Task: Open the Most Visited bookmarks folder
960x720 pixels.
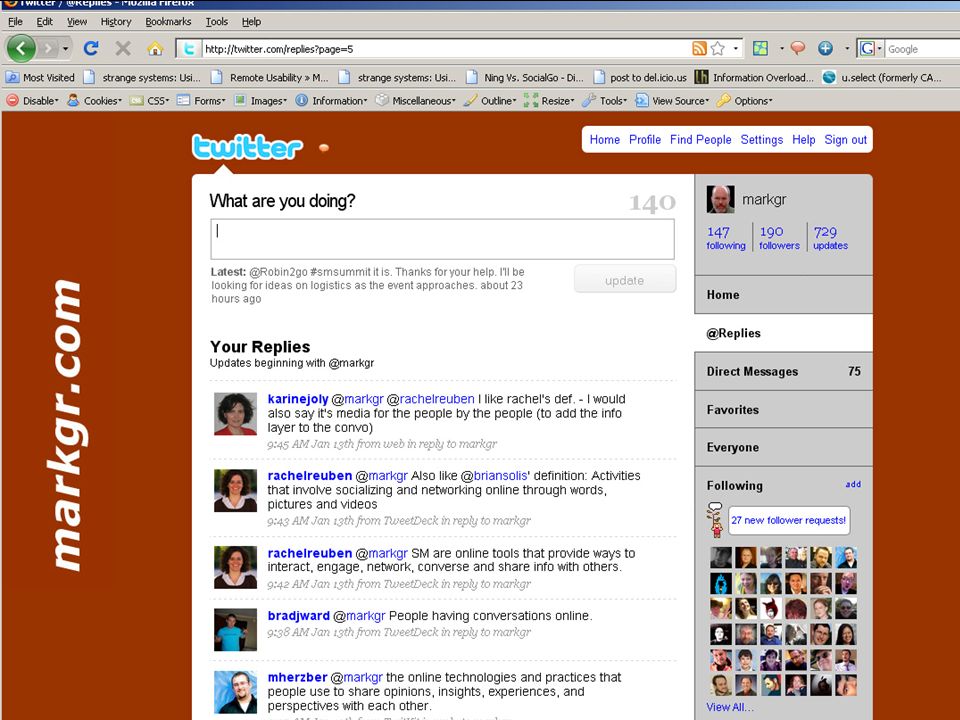Action: tap(40, 77)
